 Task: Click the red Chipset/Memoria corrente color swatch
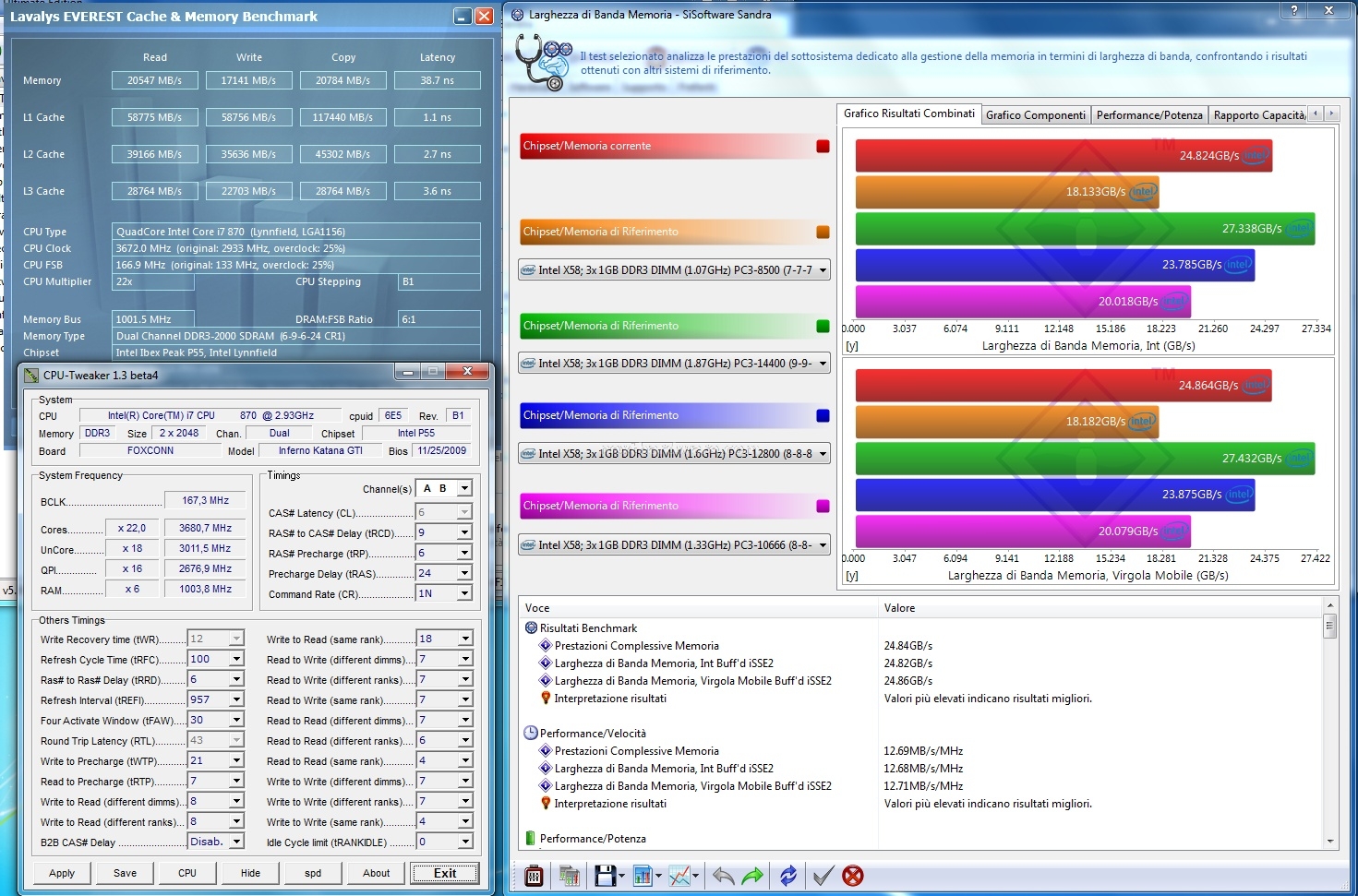pyautogui.click(x=823, y=146)
